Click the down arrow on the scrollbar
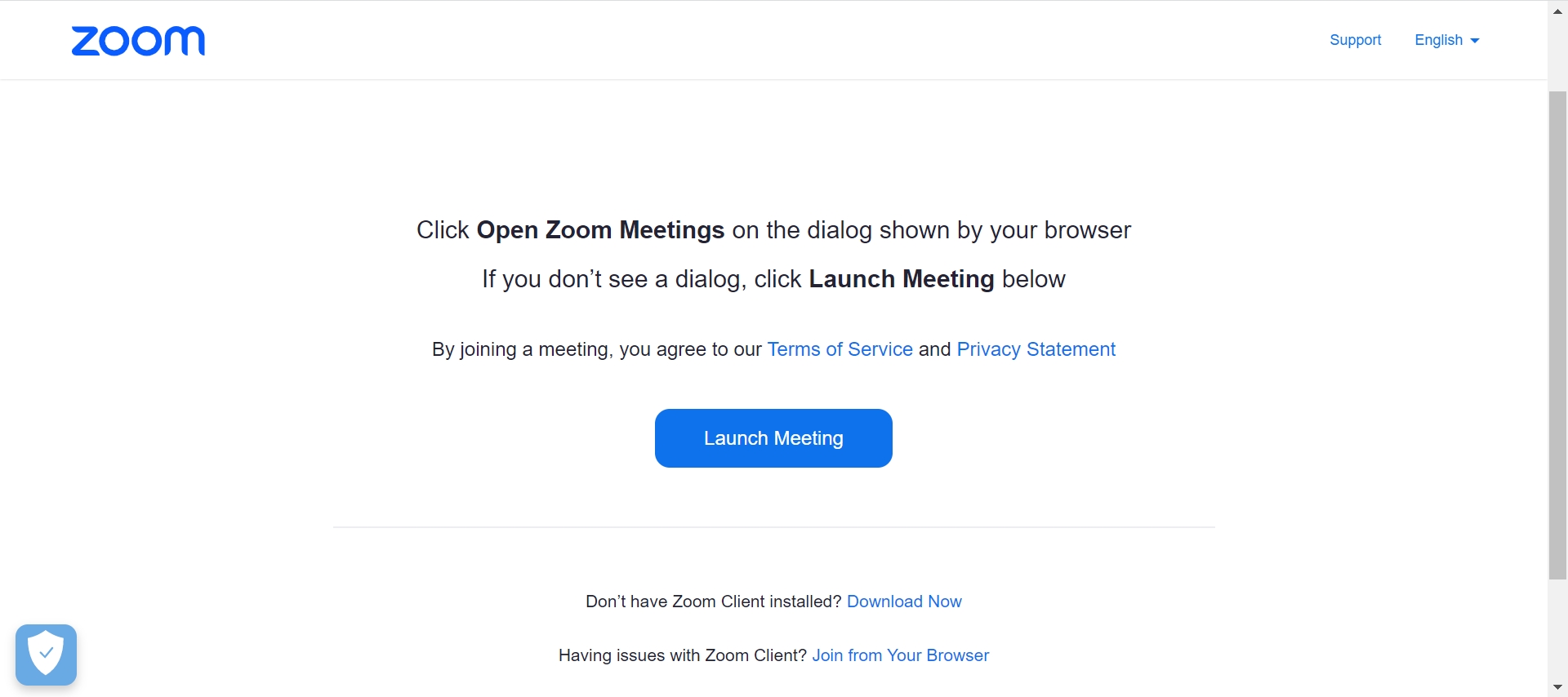The width and height of the screenshot is (1568, 697). coord(1558,686)
